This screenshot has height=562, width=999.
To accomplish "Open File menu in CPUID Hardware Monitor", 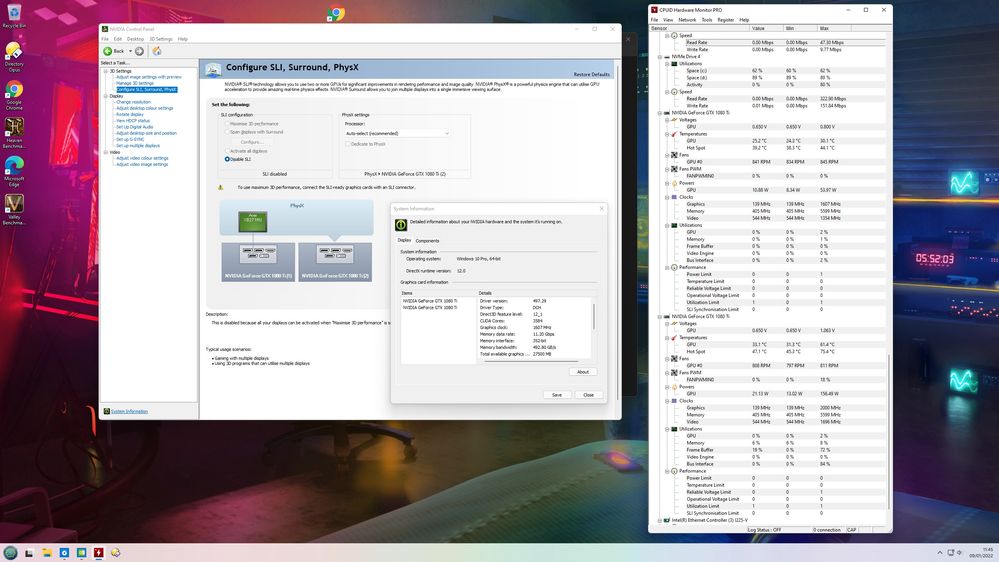I will [x=654, y=20].
